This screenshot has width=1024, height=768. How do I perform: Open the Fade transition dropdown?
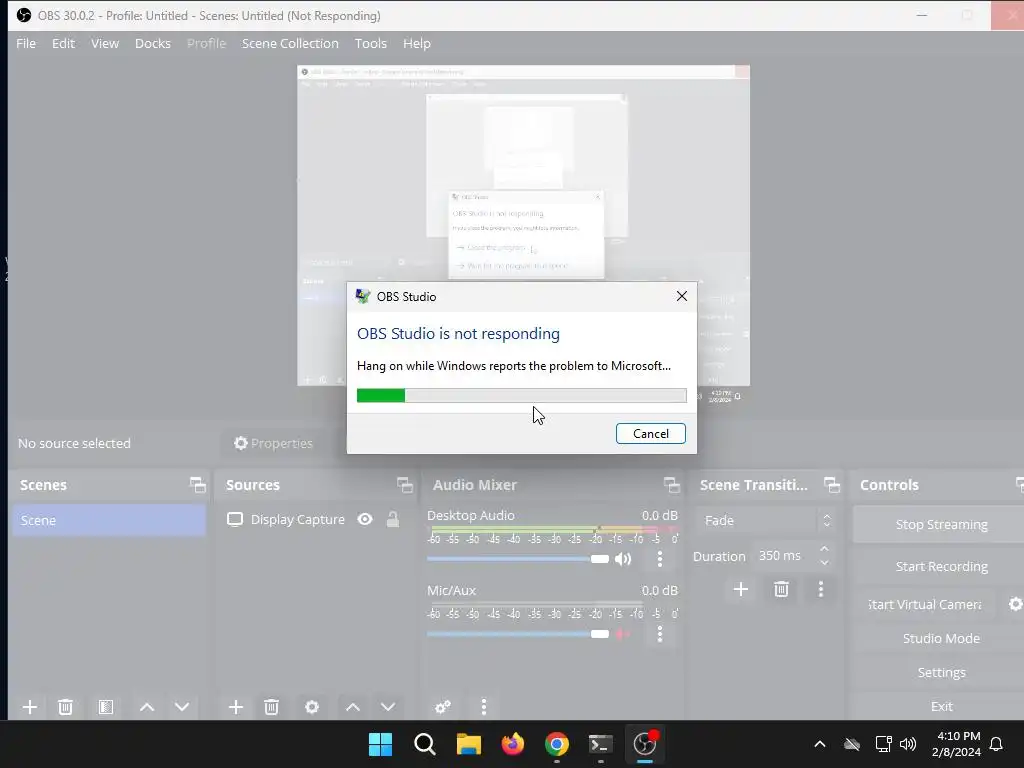pos(766,520)
